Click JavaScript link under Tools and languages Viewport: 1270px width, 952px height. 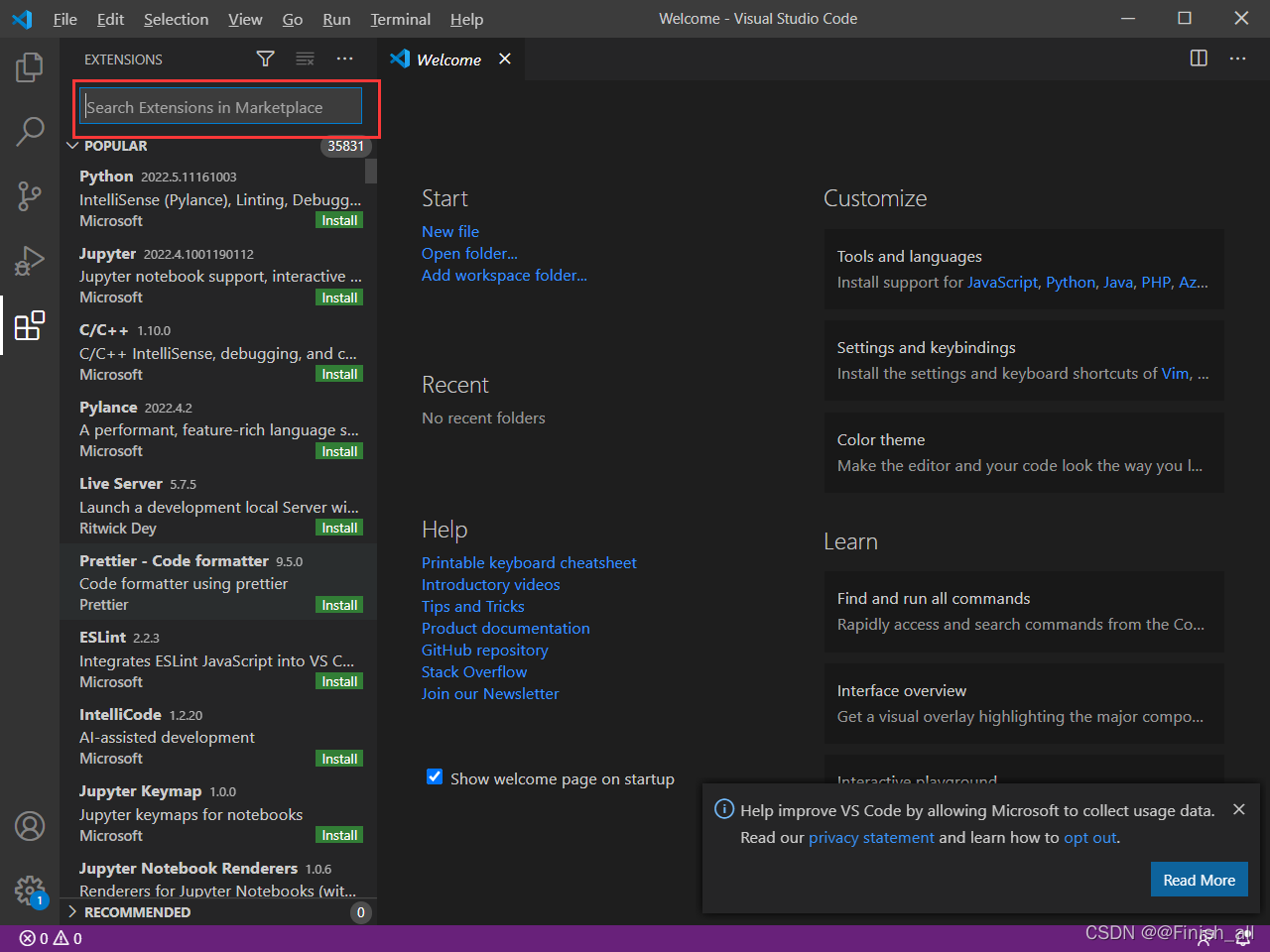(1002, 282)
